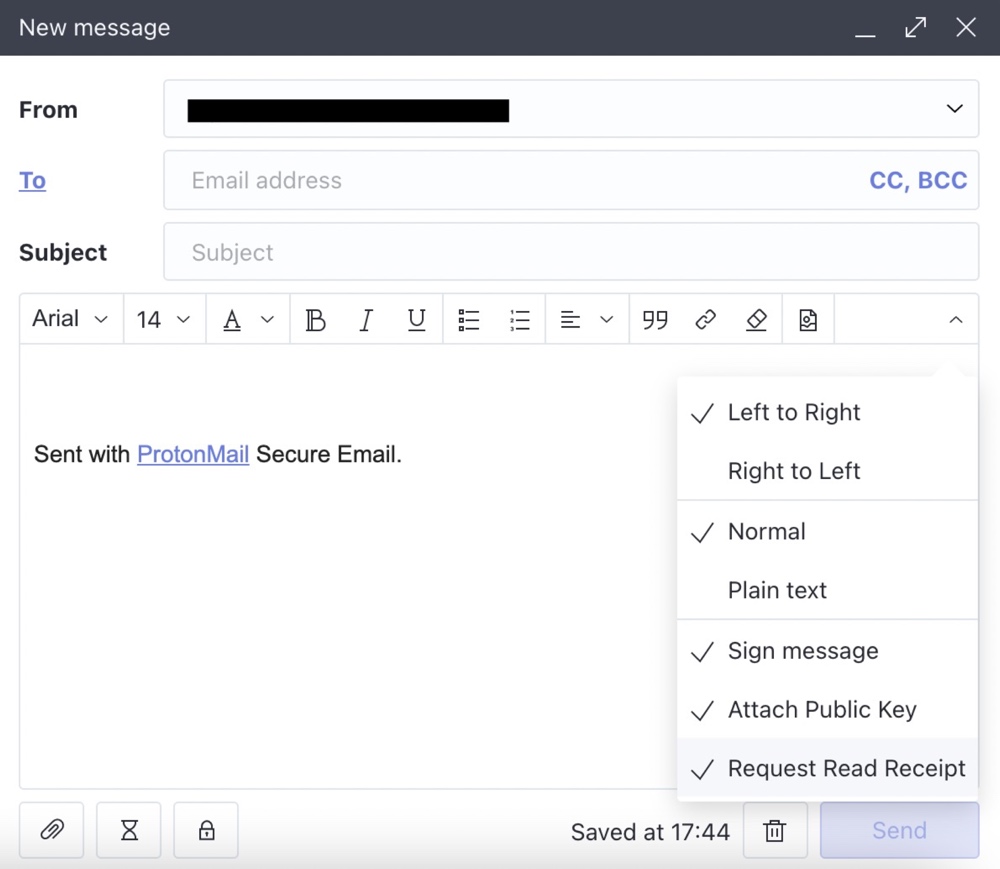Open the alignment options dropdown arrow
Viewport: 1000px width, 869px height.
(x=607, y=319)
